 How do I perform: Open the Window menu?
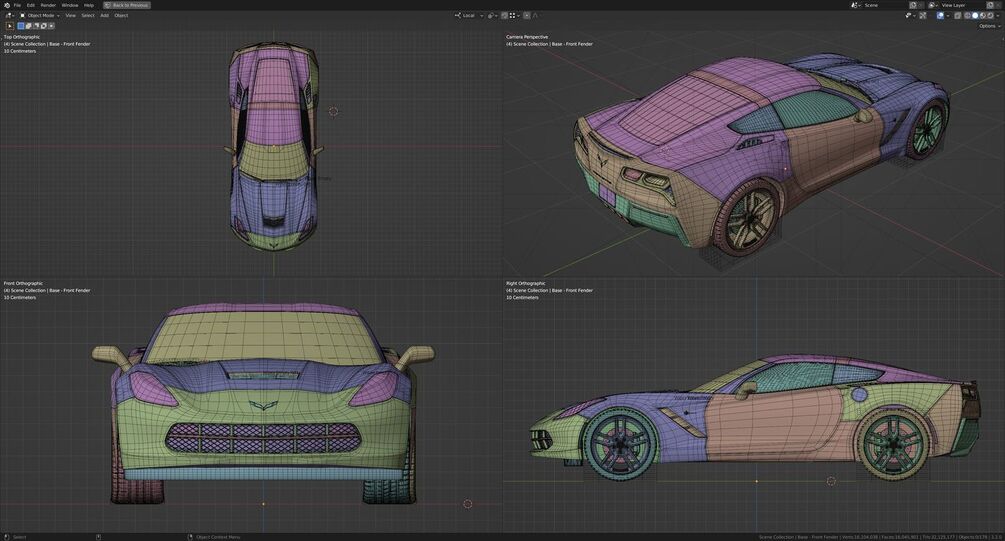70,5
